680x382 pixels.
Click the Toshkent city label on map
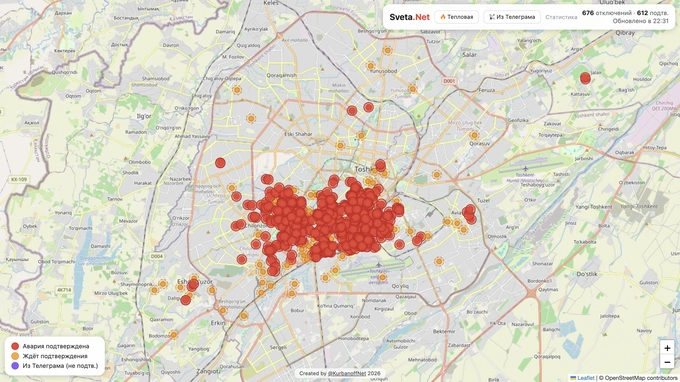363,169
